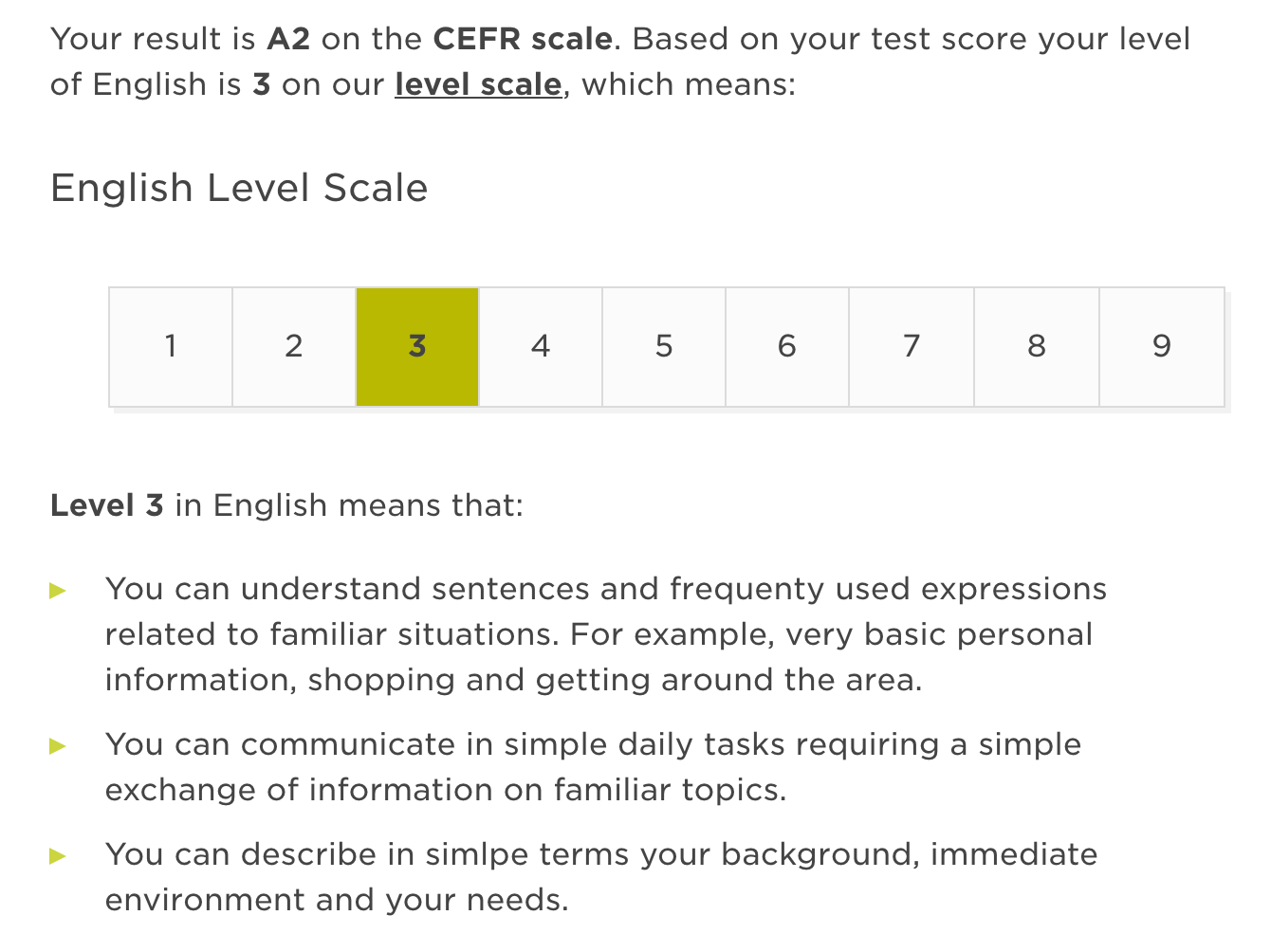
Task: Select level 2 on the scale
Action: [294, 347]
